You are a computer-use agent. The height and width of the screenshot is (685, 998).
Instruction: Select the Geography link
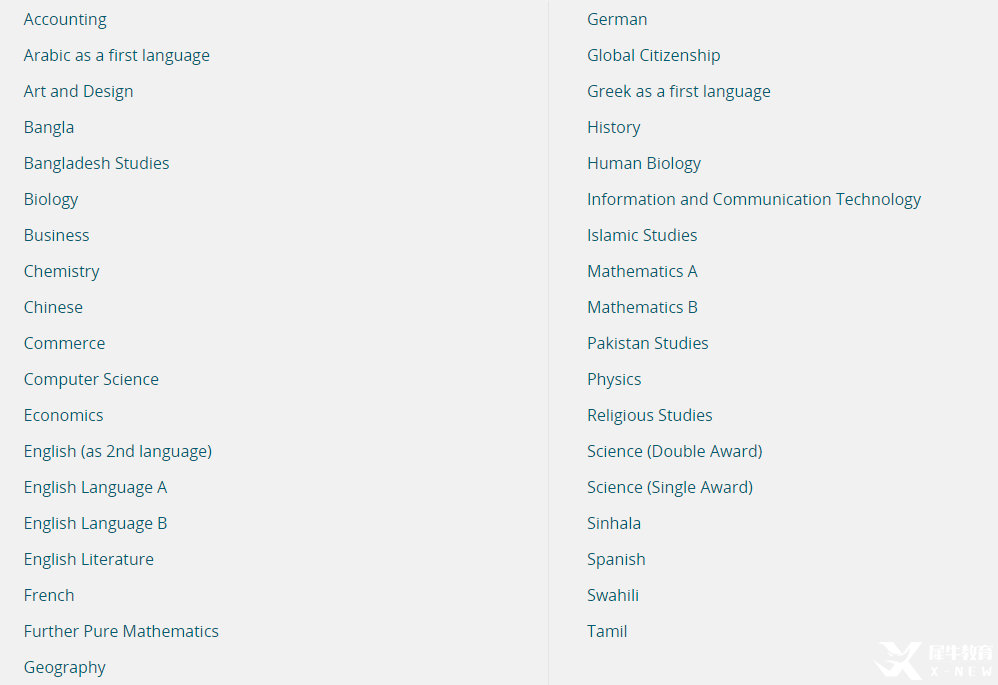65,668
